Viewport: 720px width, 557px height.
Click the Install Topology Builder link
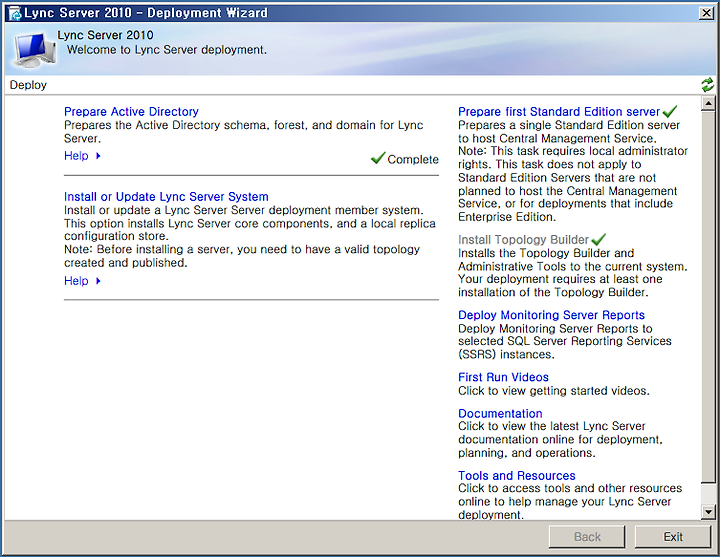523,240
